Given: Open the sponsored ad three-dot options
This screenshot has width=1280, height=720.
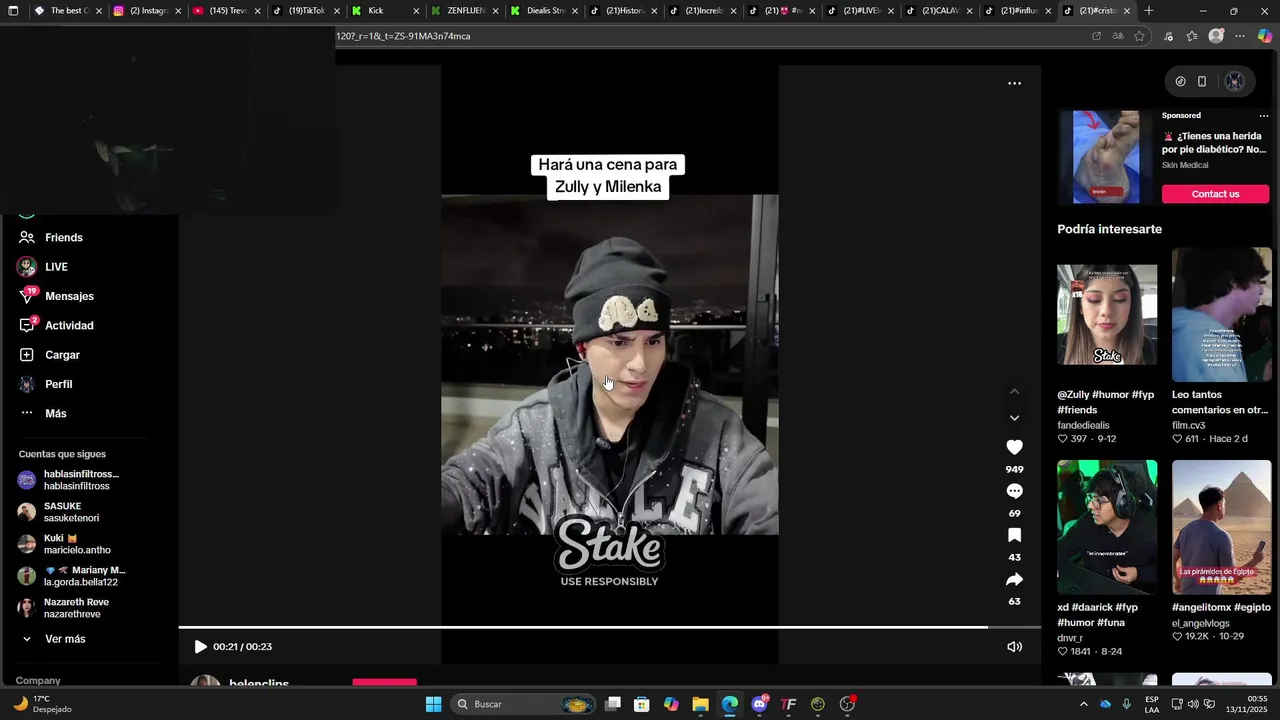Looking at the screenshot, I should click(1263, 116).
